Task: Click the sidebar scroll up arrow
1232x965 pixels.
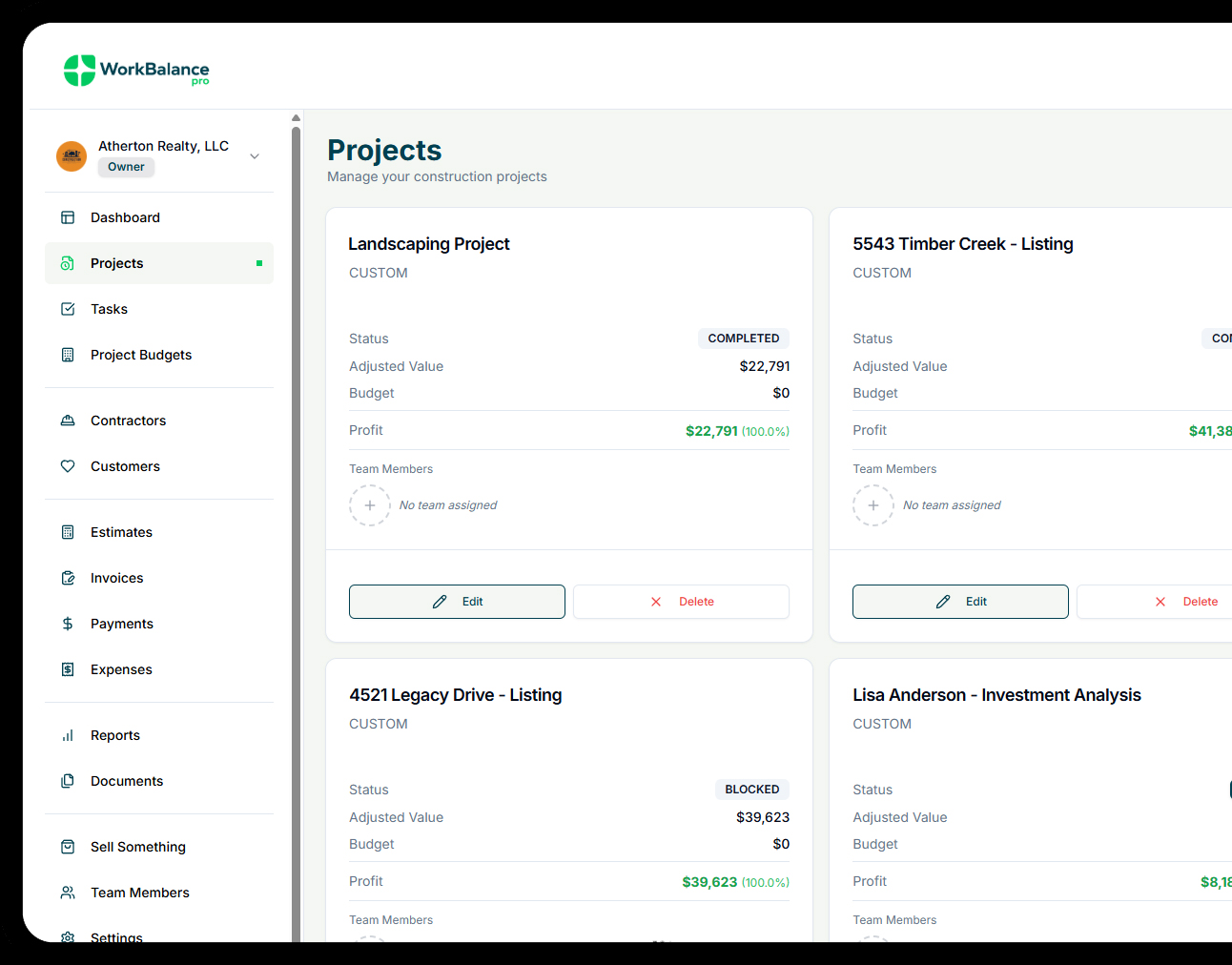Action: tap(296, 118)
